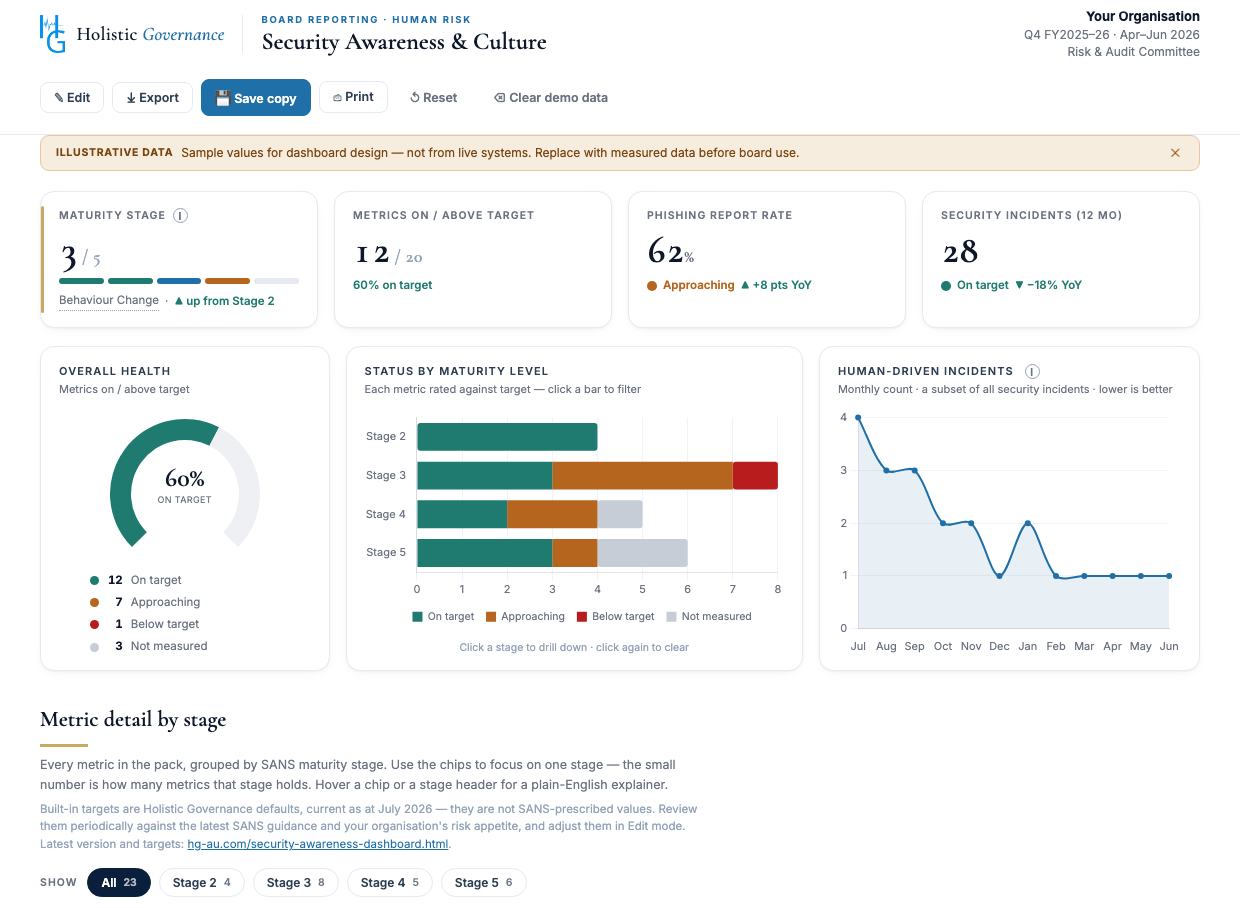1240x908 pixels.
Task: Click the Export button
Action: (x=152, y=98)
